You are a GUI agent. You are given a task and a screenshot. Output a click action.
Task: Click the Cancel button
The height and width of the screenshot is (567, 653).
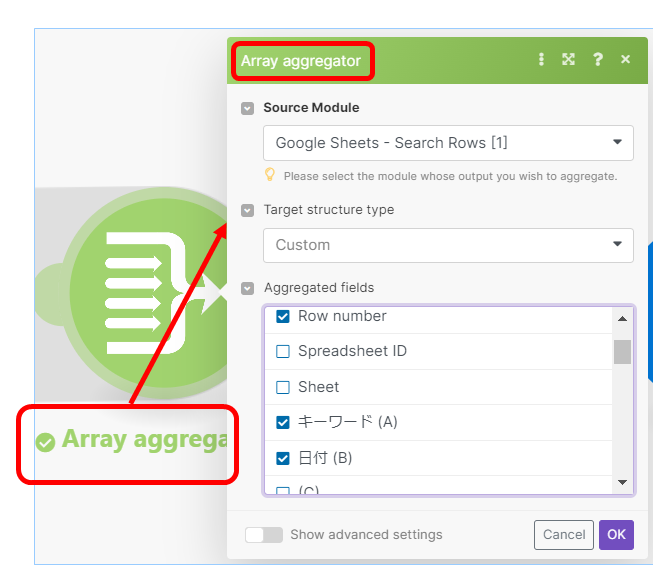[x=563, y=535]
